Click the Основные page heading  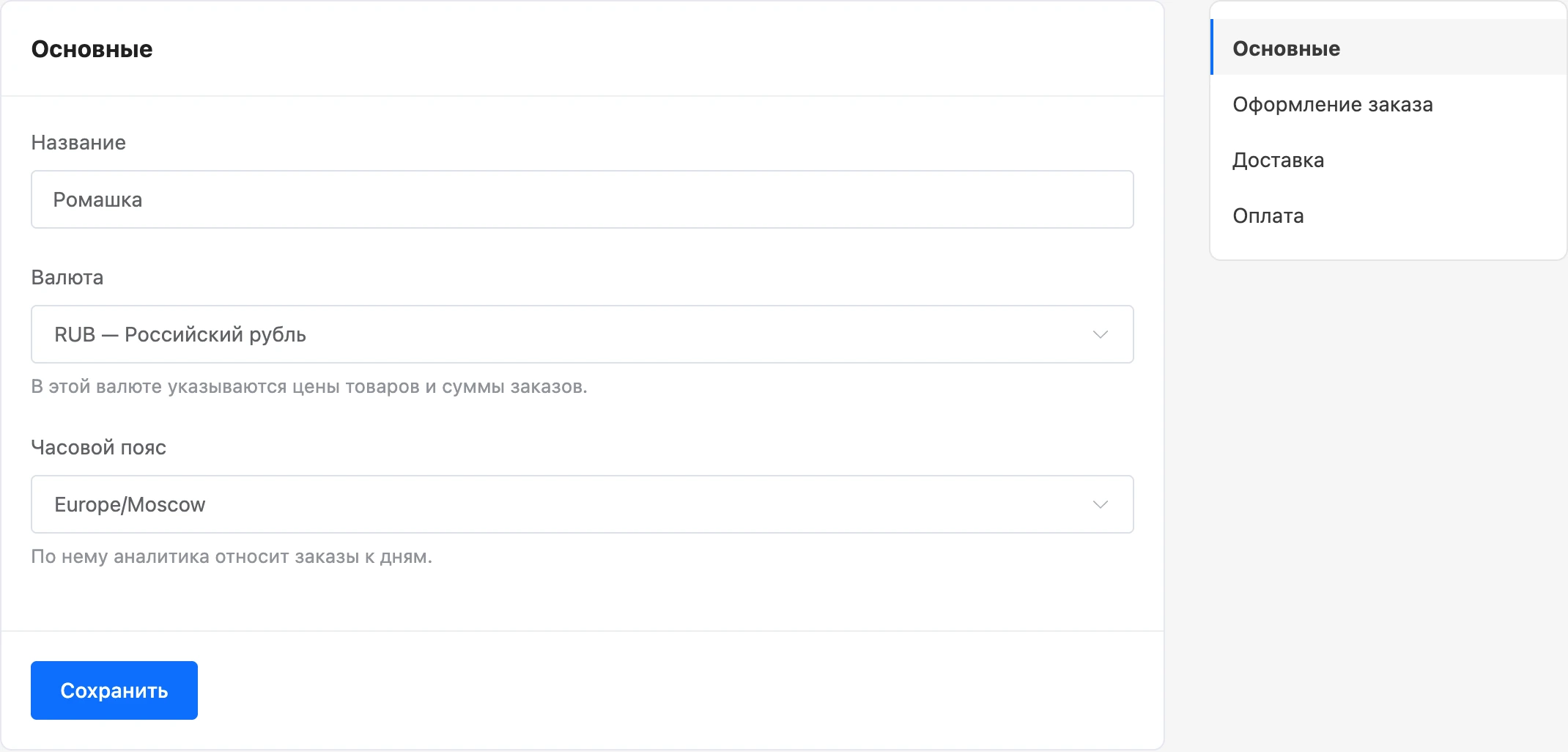tap(92, 49)
